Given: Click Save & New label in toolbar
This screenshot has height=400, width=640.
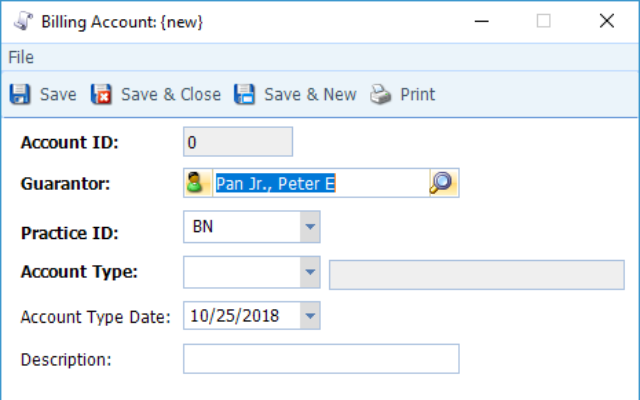Looking at the screenshot, I should click(x=310, y=94).
